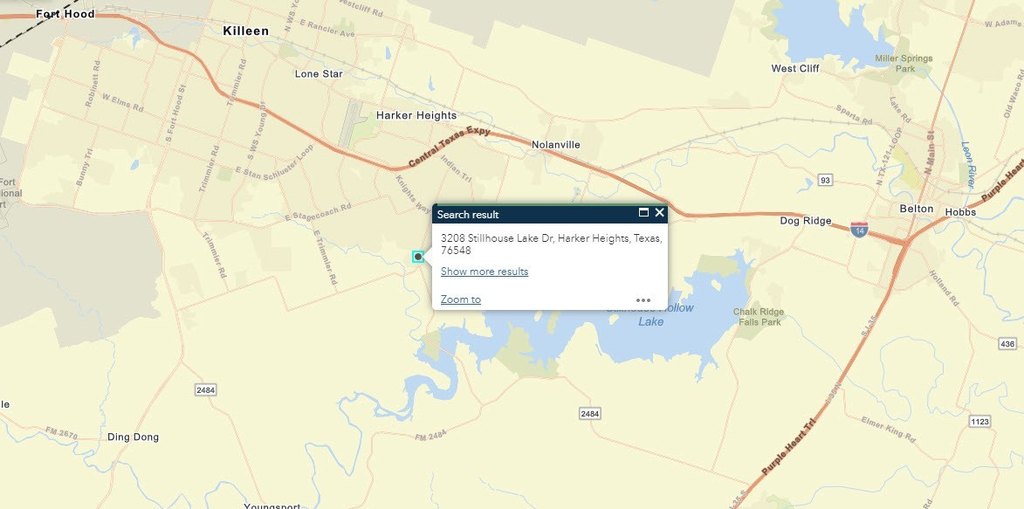This screenshot has width=1024, height=509.
Task: Click the route 93 shield marker
Action: tap(825, 180)
